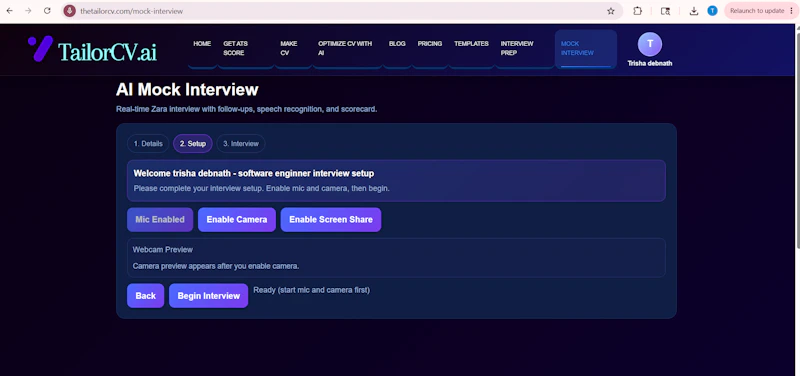
Task: Open the Chrome profile avatar
Action: pyautogui.click(x=712, y=11)
